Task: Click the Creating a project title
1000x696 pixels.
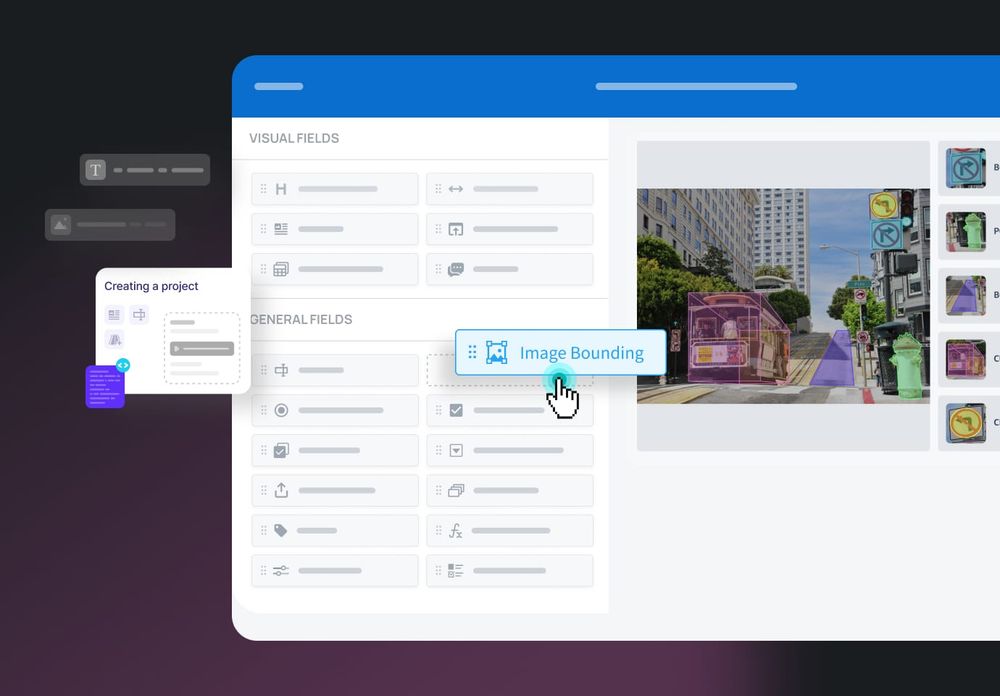Action: tap(151, 286)
